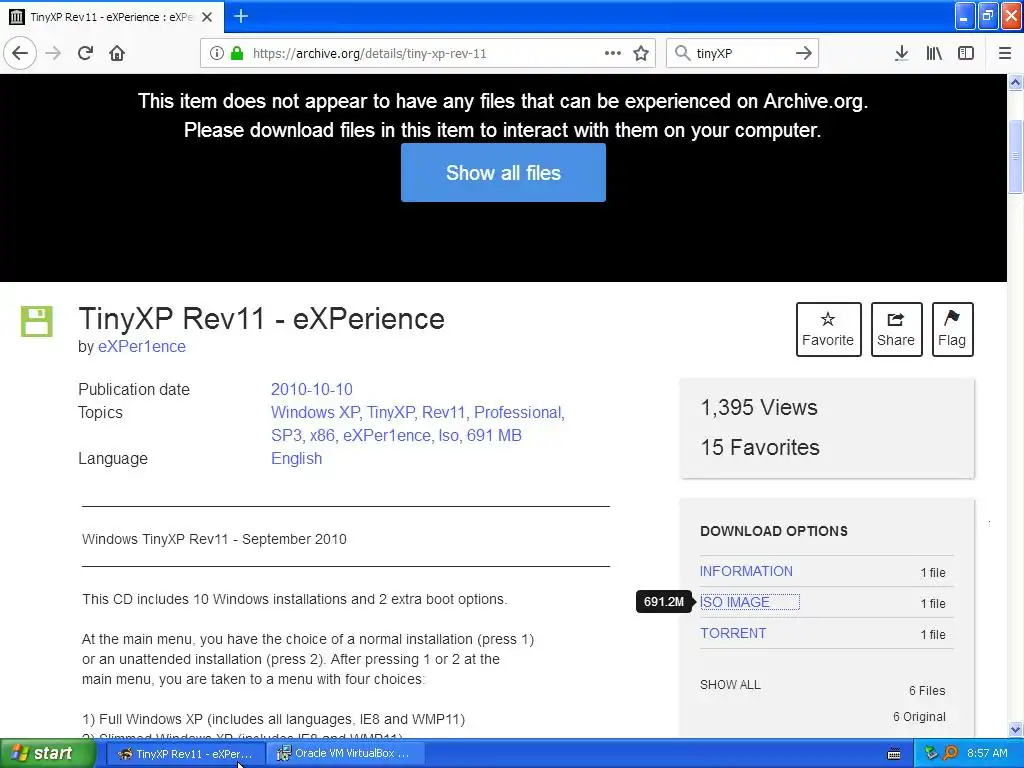Click the Show all files button
This screenshot has width=1024, height=768.
point(504,172)
